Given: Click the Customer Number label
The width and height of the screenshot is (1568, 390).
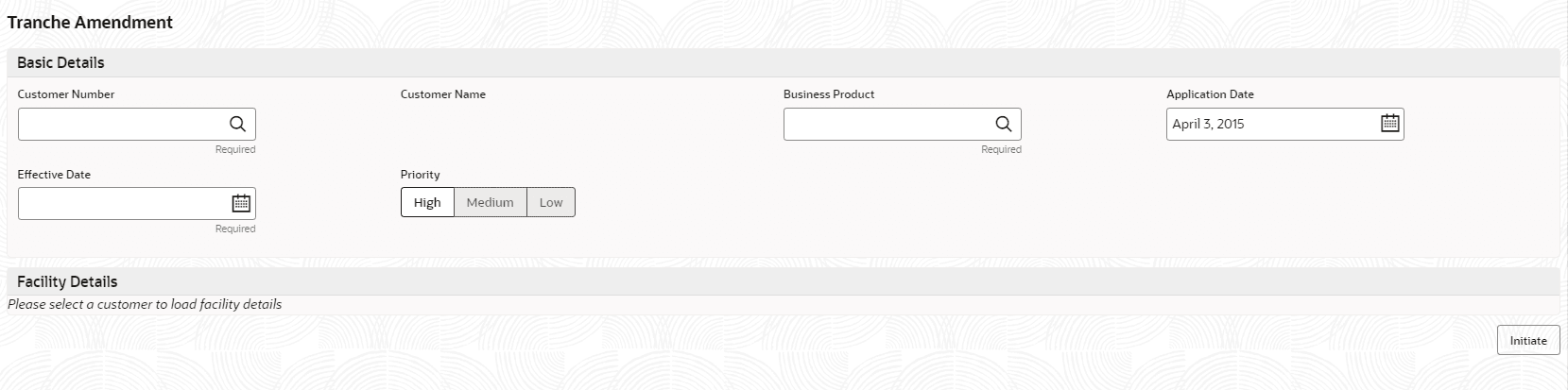Looking at the screenshot, I should [65, 94].
